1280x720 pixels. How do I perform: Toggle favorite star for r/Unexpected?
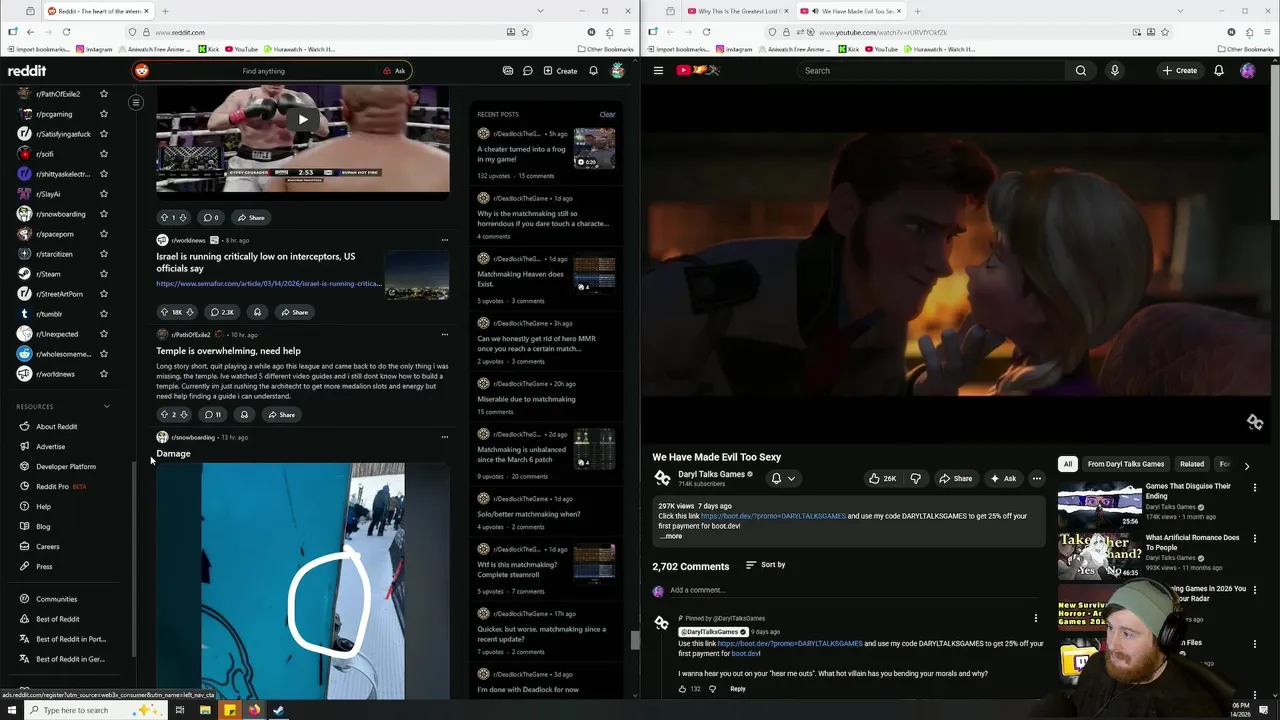(103, 334)
